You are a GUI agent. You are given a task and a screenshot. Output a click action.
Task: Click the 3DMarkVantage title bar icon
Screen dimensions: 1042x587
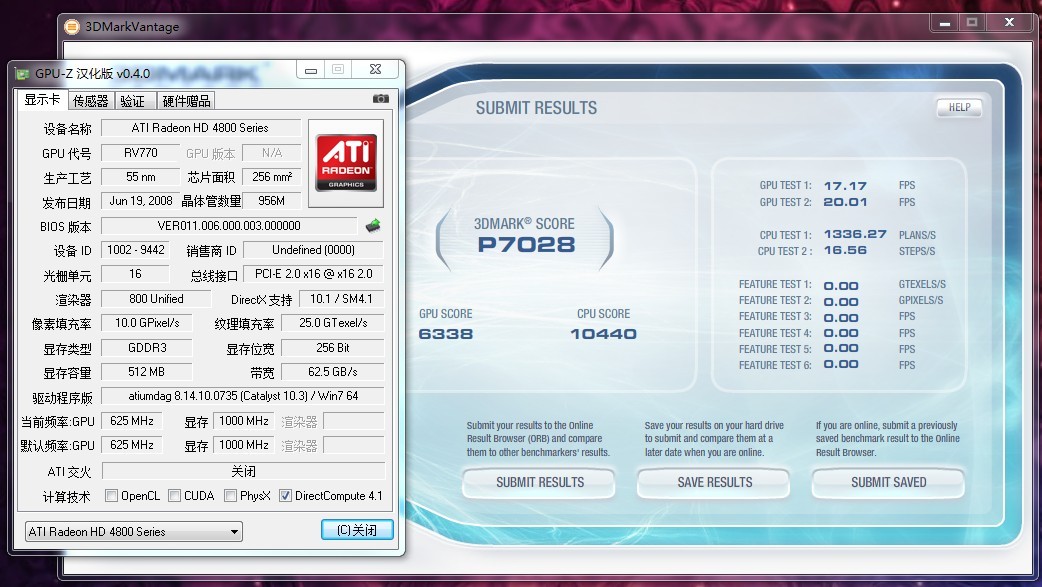pyautogui.click(x=72, y=27)
